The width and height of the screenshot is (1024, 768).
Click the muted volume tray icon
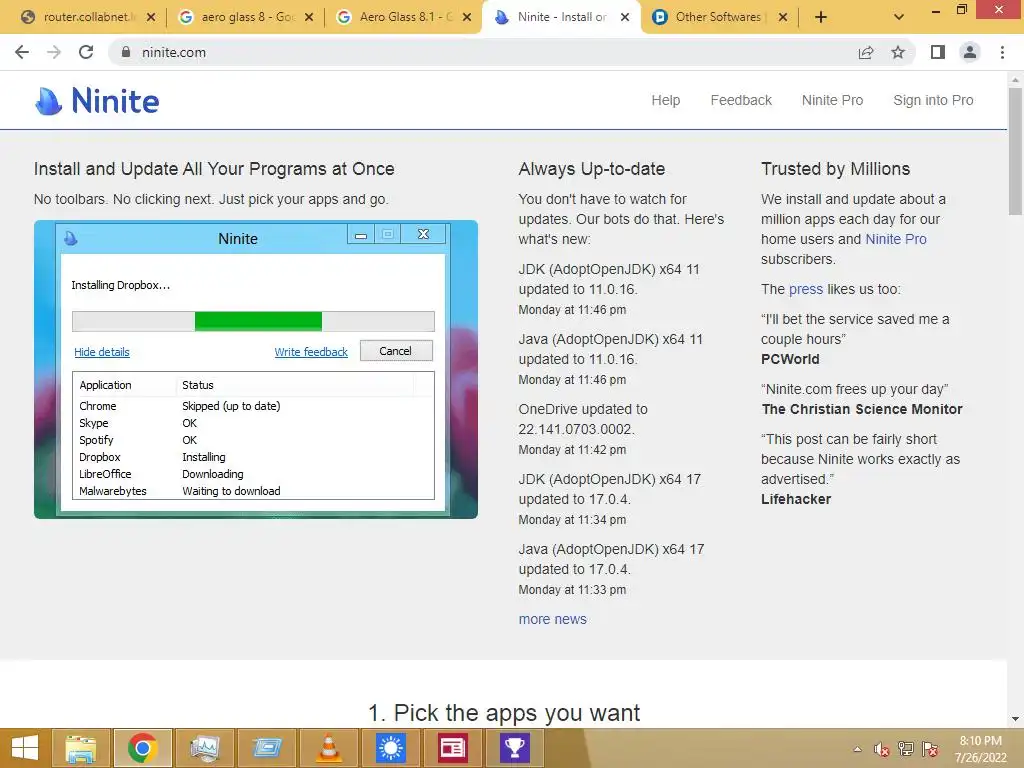881,749
